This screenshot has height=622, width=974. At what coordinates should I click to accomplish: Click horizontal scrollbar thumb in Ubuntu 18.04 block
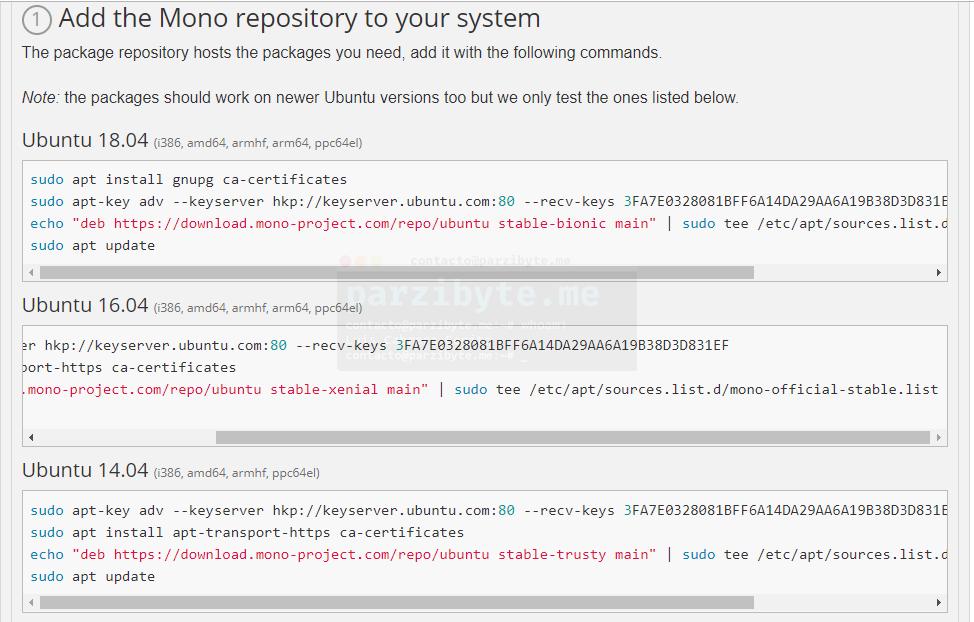click(x=396, y=272)
